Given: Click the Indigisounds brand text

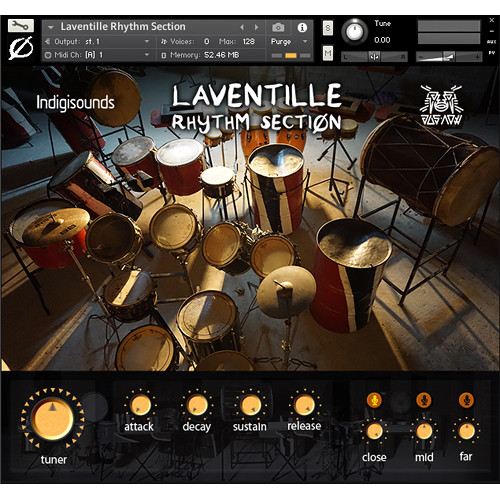Looking at the screenshot, I should coord(75,103).
